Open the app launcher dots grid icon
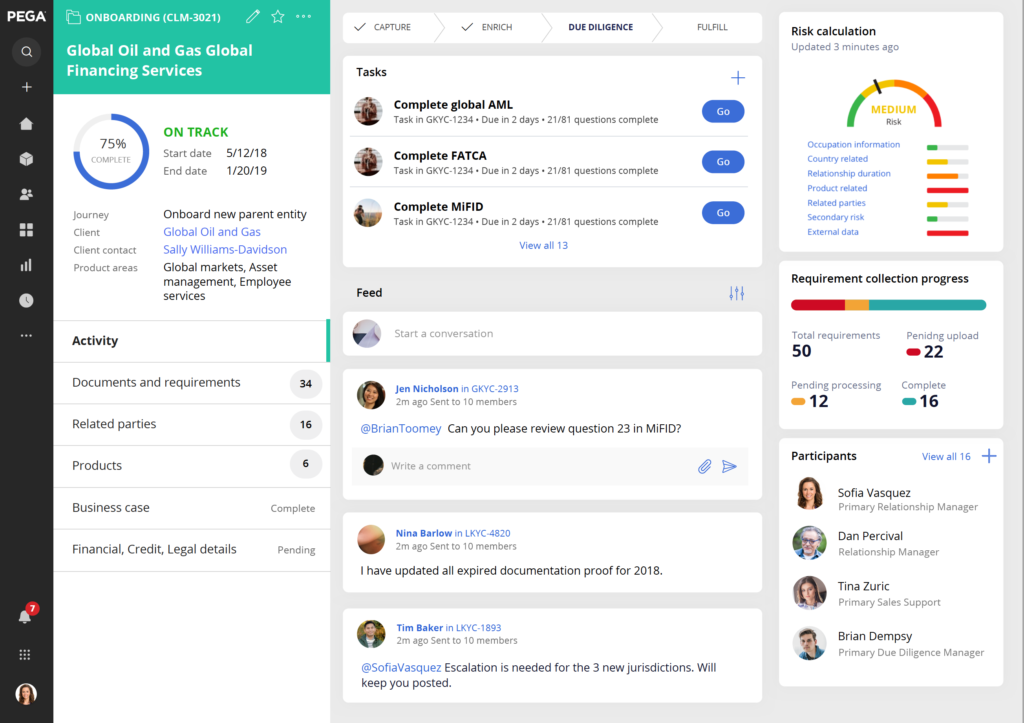This screenshot has height=723, width=1024. coord(25,655)
